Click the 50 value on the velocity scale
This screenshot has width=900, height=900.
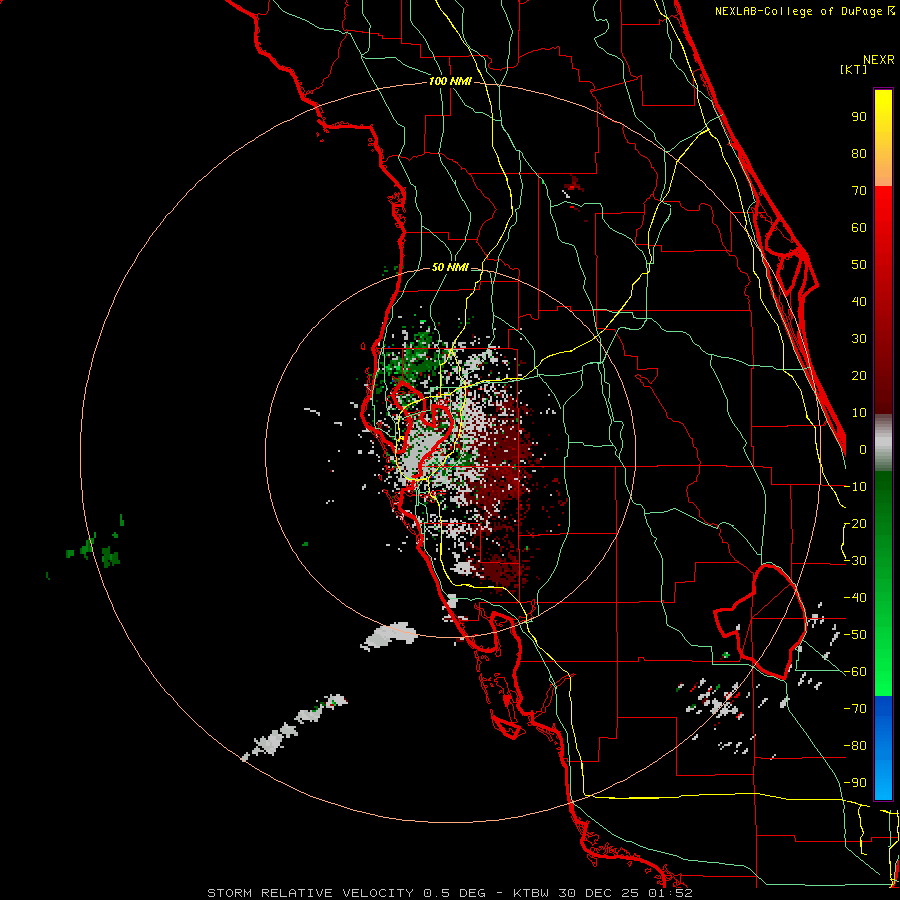[x=859, y=265]
